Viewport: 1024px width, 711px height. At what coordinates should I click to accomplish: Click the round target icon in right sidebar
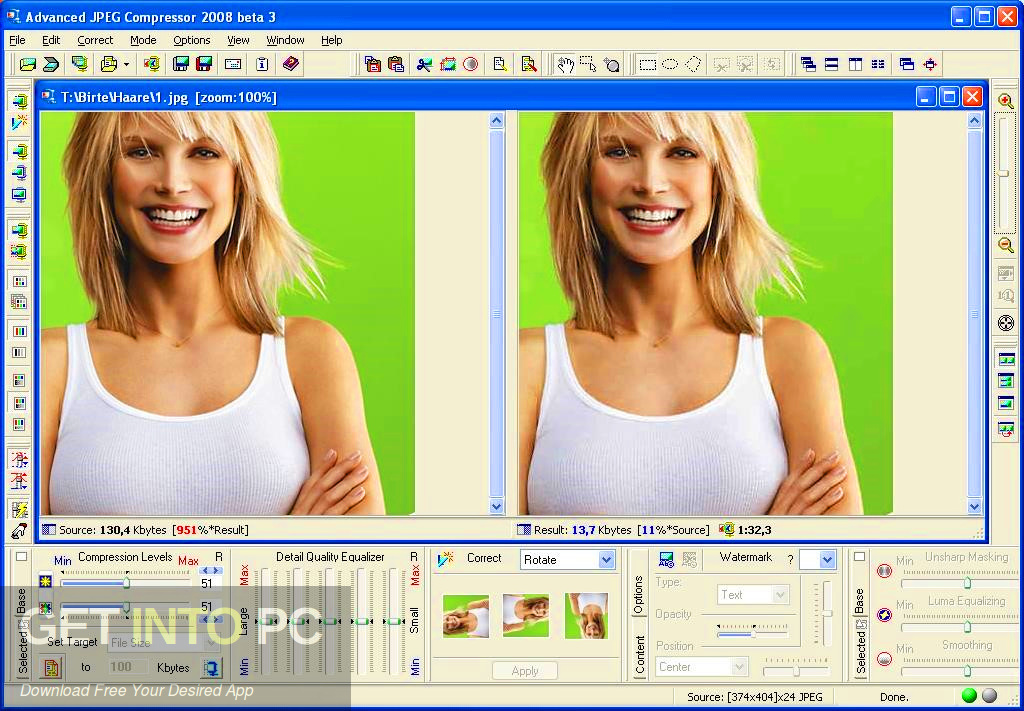(x=1006, y=323)
